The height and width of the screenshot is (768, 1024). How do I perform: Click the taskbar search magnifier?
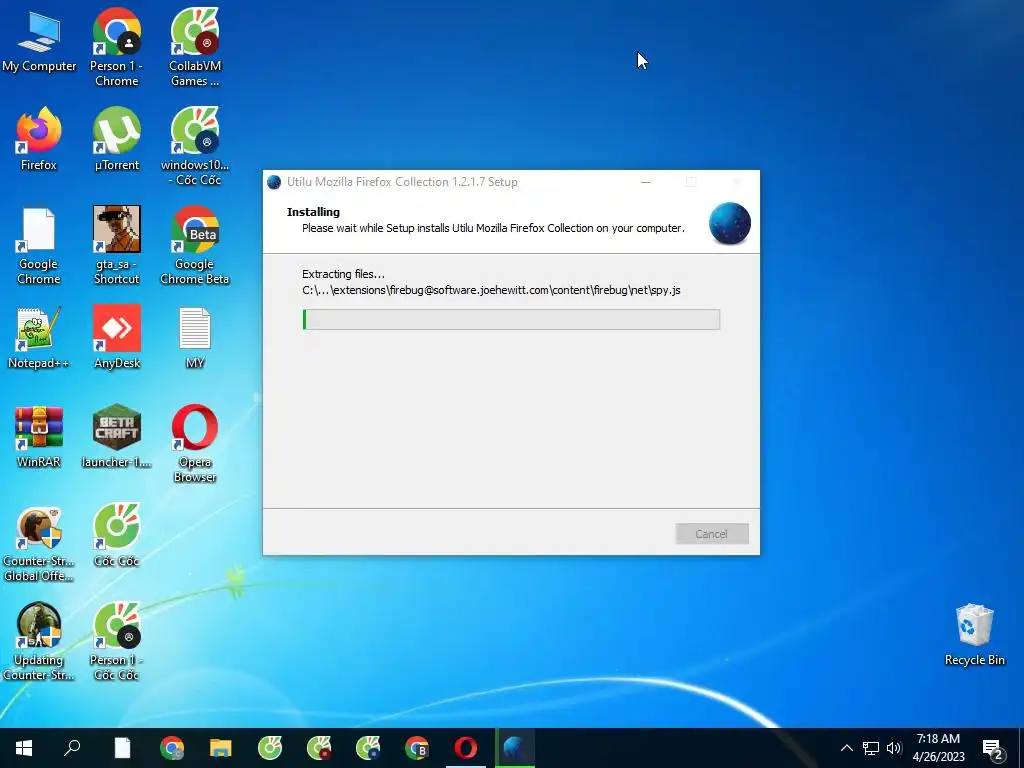click(x=72, y=748)
